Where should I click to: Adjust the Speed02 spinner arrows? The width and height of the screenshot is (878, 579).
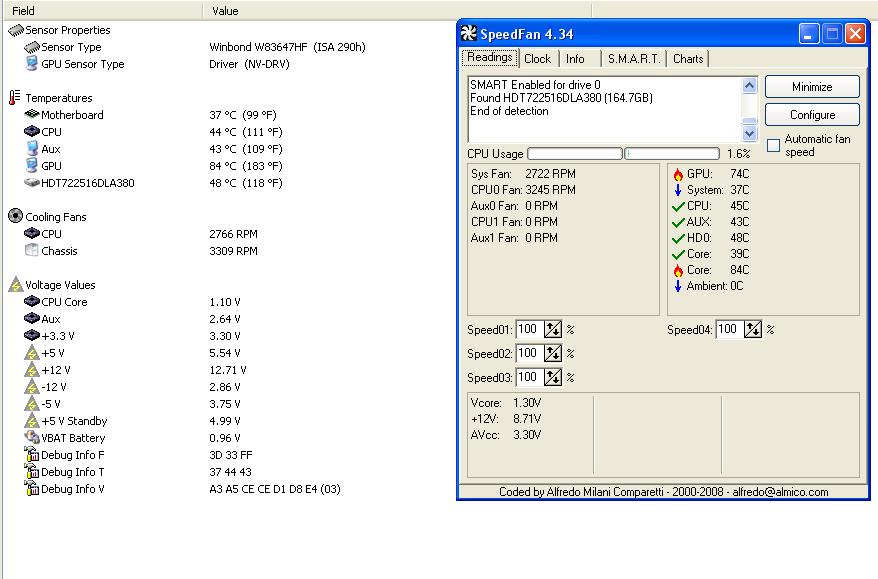pyautogui.click(x=553, y=353)
